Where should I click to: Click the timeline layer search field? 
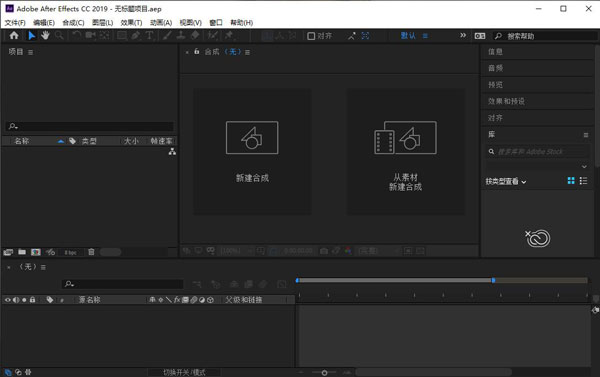point(122,284)
